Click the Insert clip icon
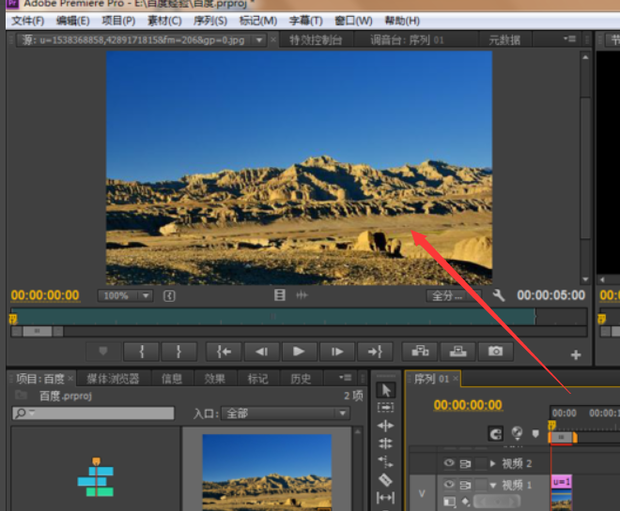The image size is (620, 511). click(x=419, y=351)
